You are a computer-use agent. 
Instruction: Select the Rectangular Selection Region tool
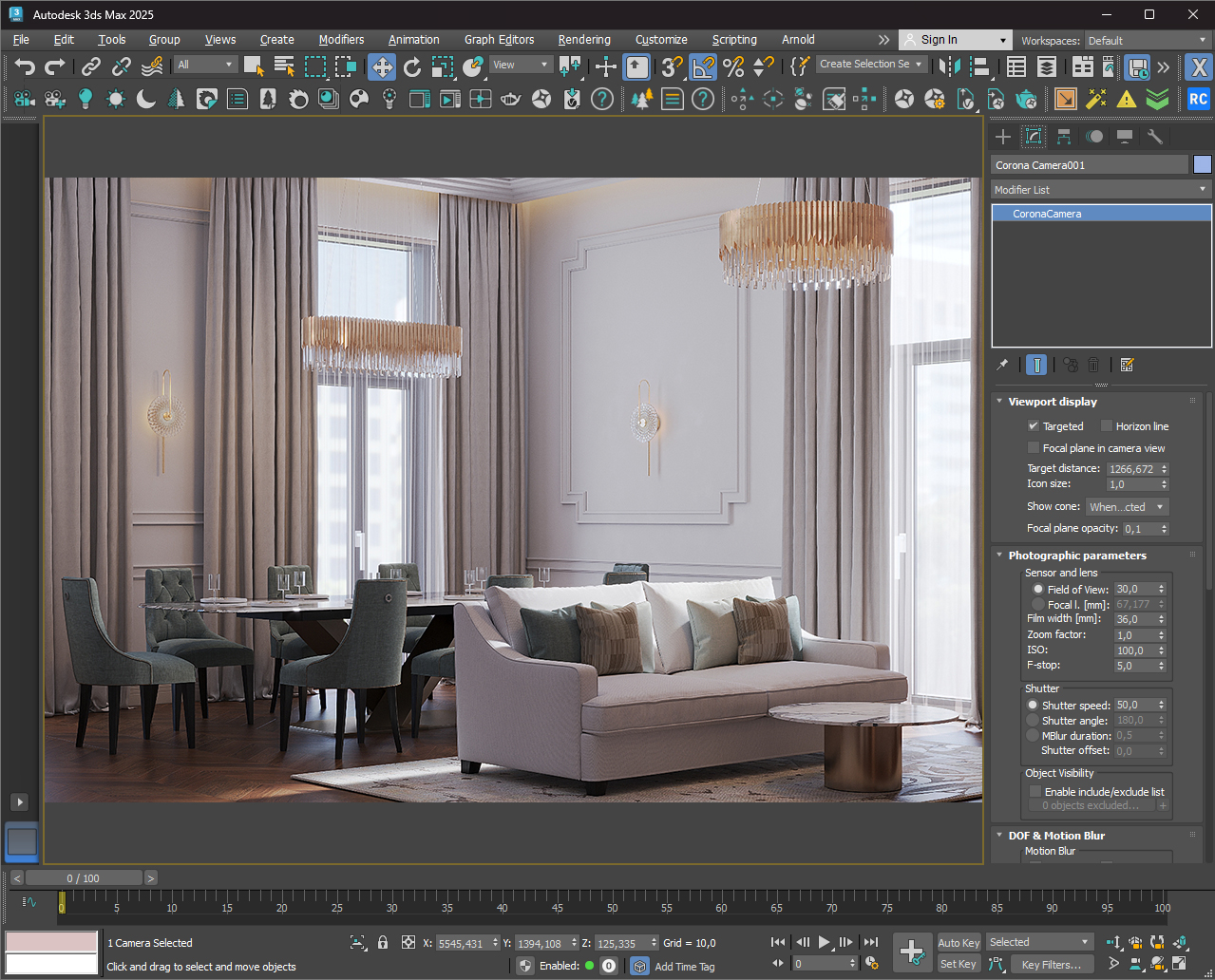[315, 66]
